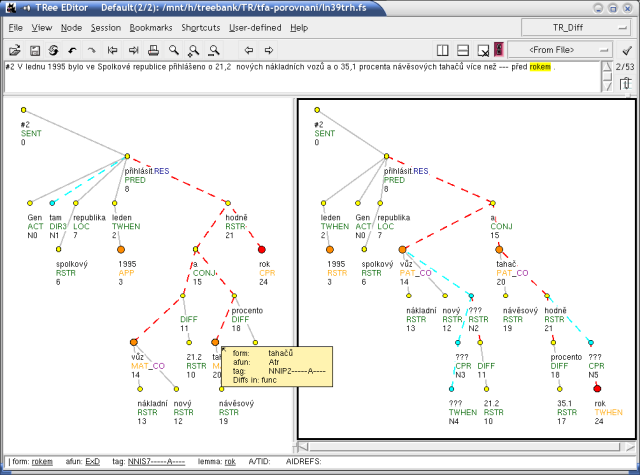Image resolution: width=640 pixels, height=475 pixels.
Task: Open the Bookmarks menu
Action: [x=151, y=28]
